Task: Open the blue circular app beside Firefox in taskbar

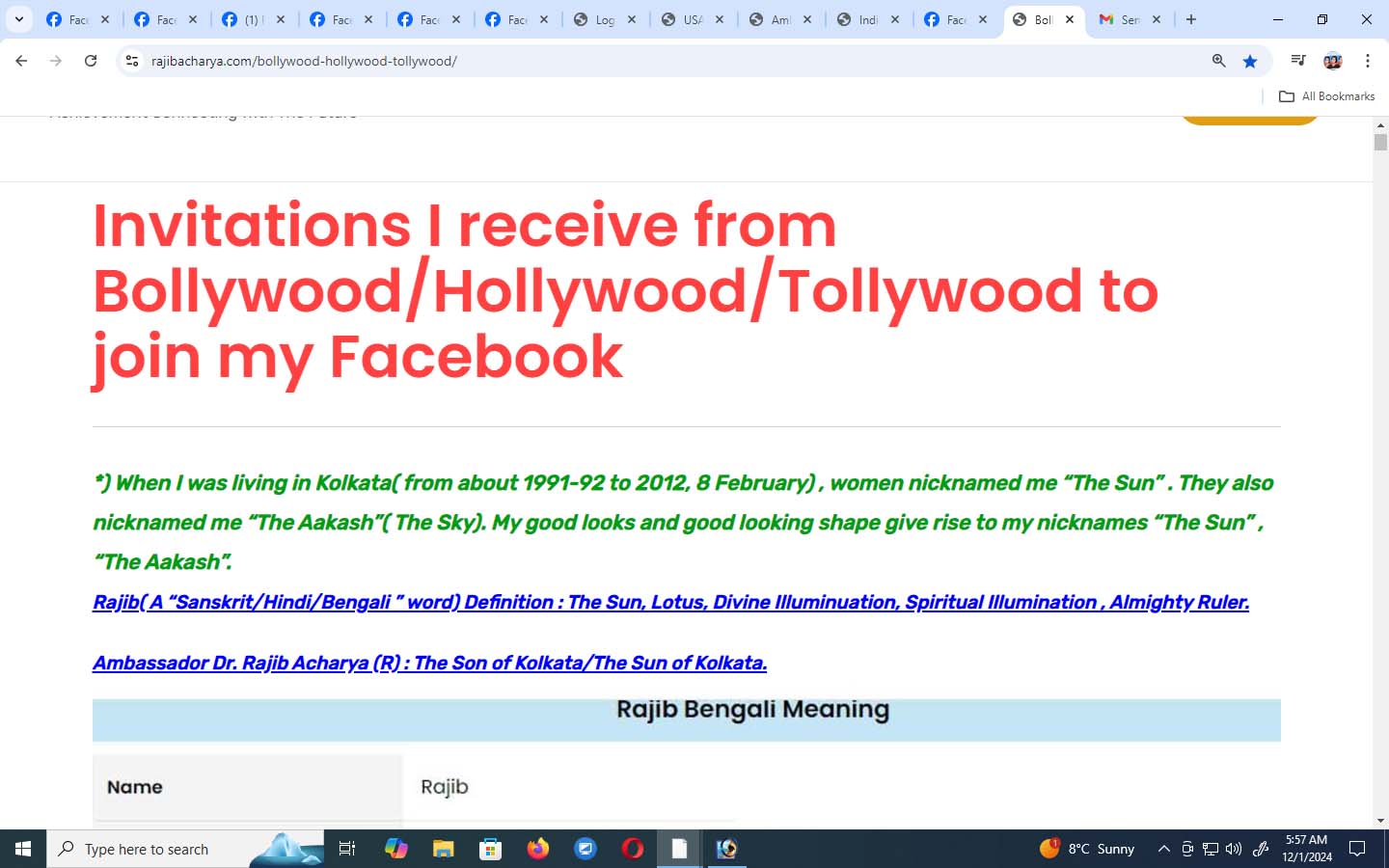Action: tap(586, 849)
